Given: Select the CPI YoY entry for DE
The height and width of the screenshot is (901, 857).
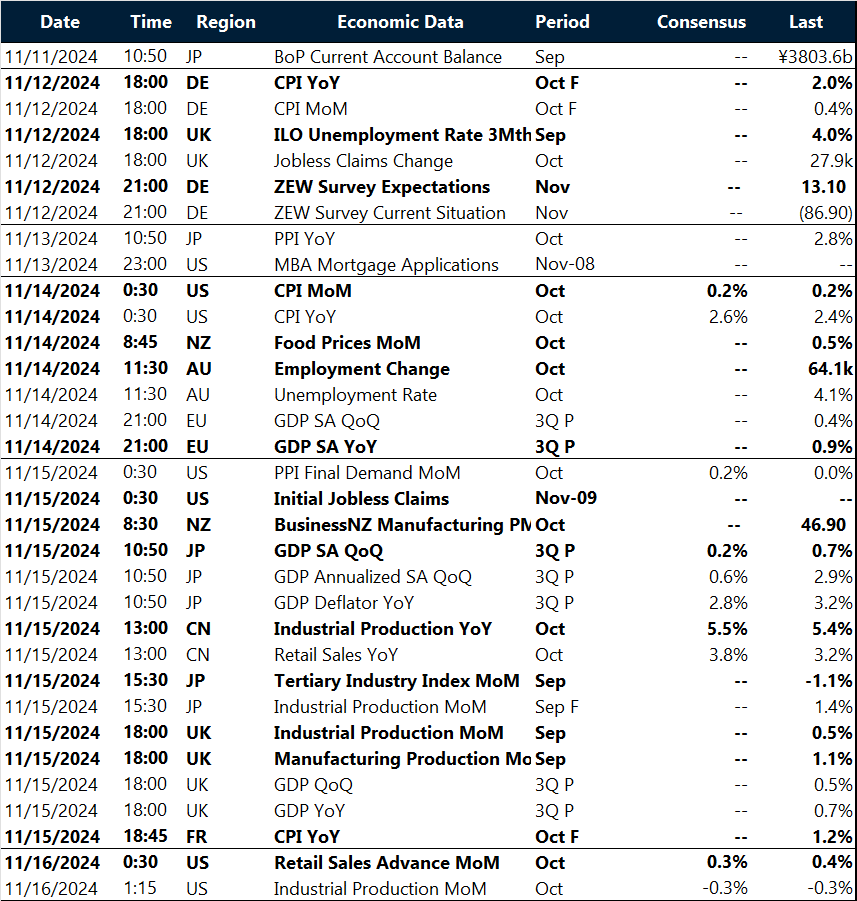Looking at the screenshot, I should (305, 83).
